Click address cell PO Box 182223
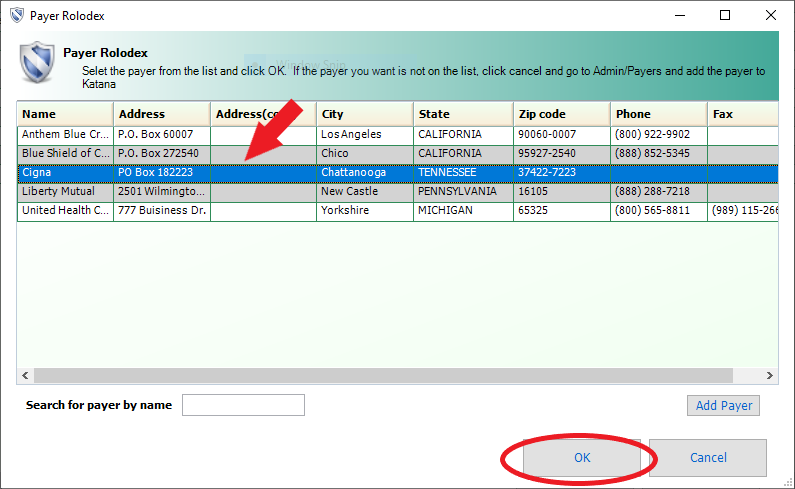This screenshot has height=489, width=795. click(162, 172)
